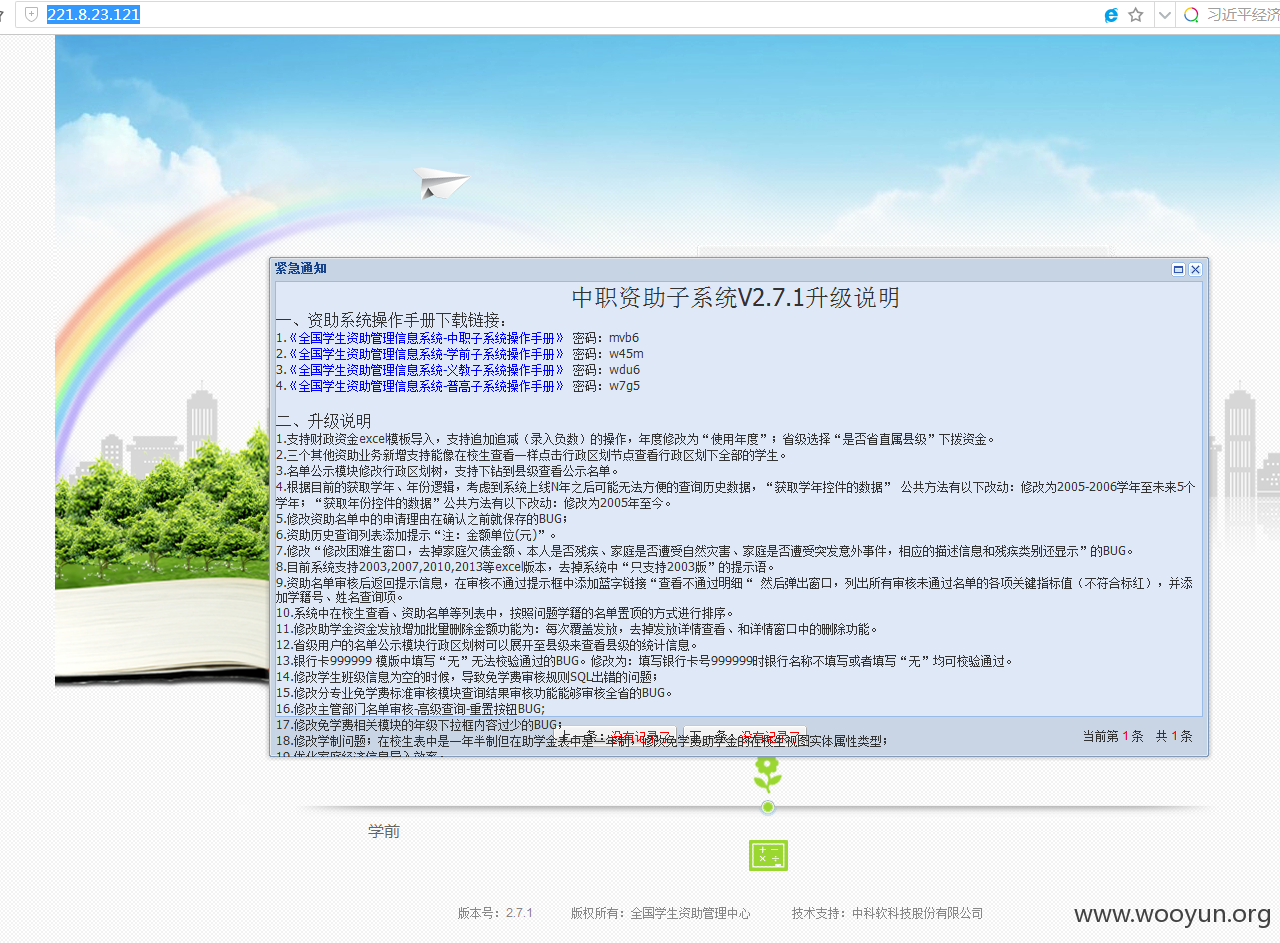Click the green math blackboard icon
Viewport: 1280px width, 943px height.
click(768, 855)
